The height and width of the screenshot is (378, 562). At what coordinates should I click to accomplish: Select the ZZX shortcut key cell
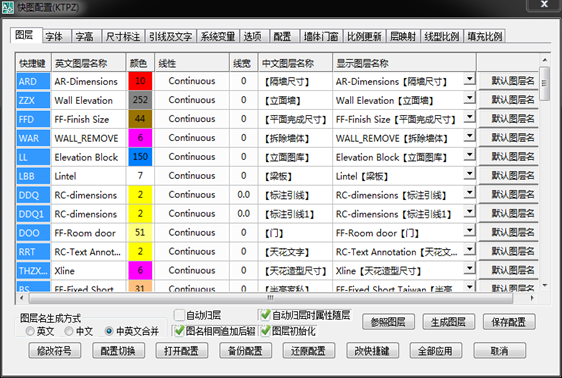pos(33,100)
